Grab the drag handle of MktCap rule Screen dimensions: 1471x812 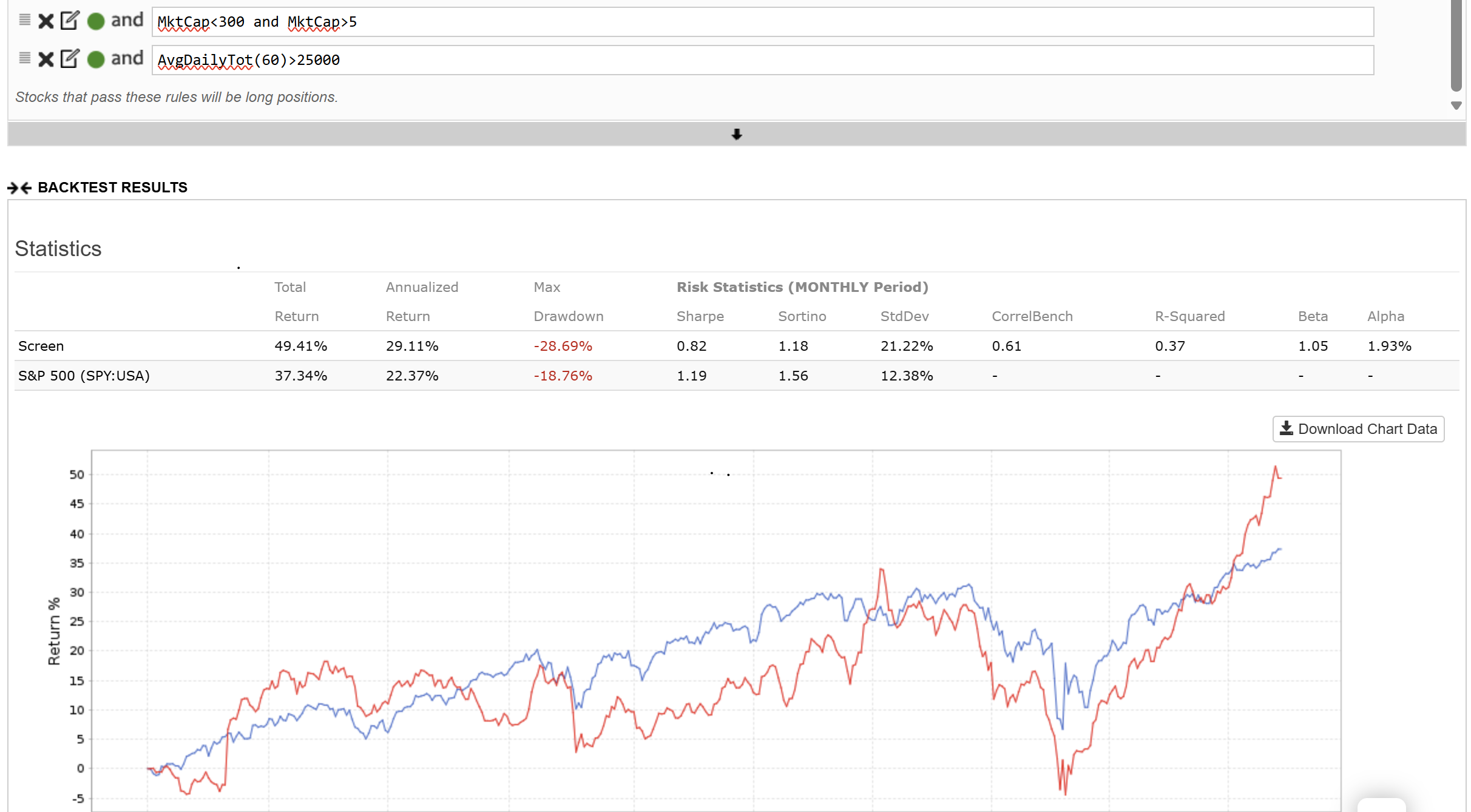coord(25,20)
